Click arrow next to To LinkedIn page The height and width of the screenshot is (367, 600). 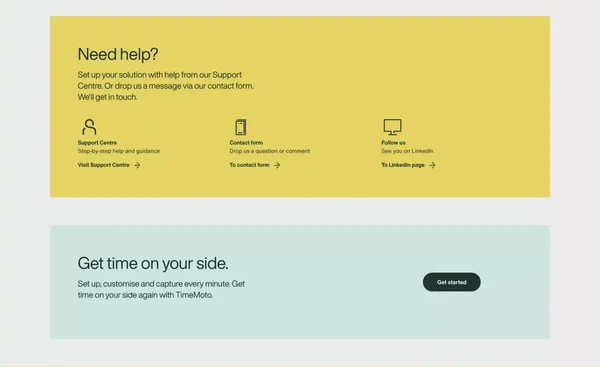tap(432, 165)
